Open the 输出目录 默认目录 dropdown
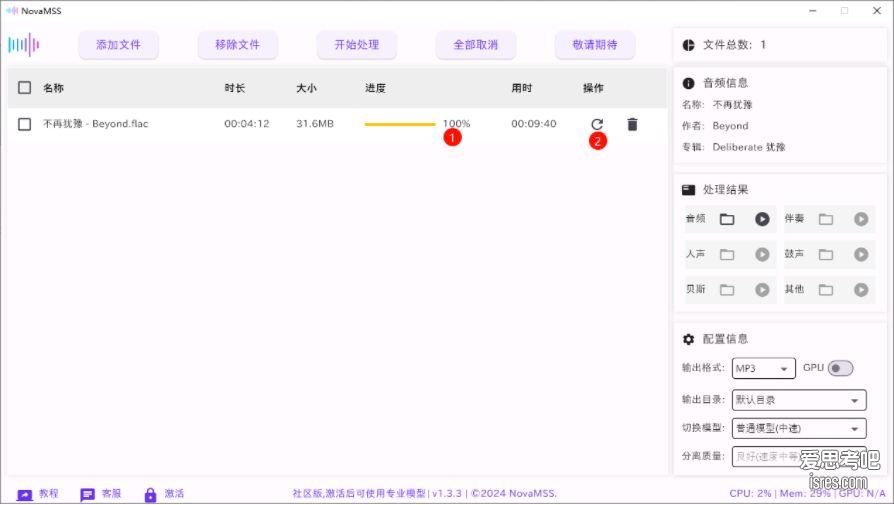This screenshot has height=505, width=894. tap(799, 400)
